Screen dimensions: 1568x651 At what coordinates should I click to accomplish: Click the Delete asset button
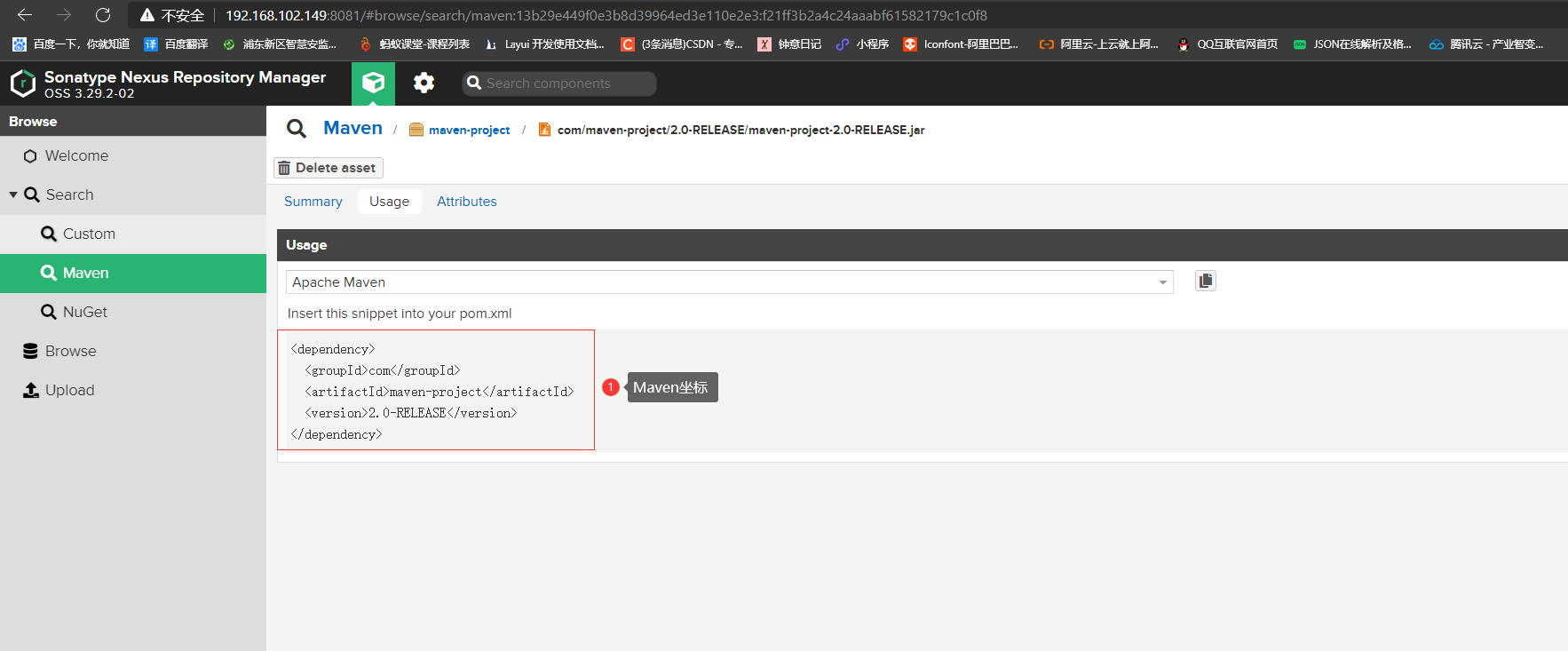(x=328, y=168)
